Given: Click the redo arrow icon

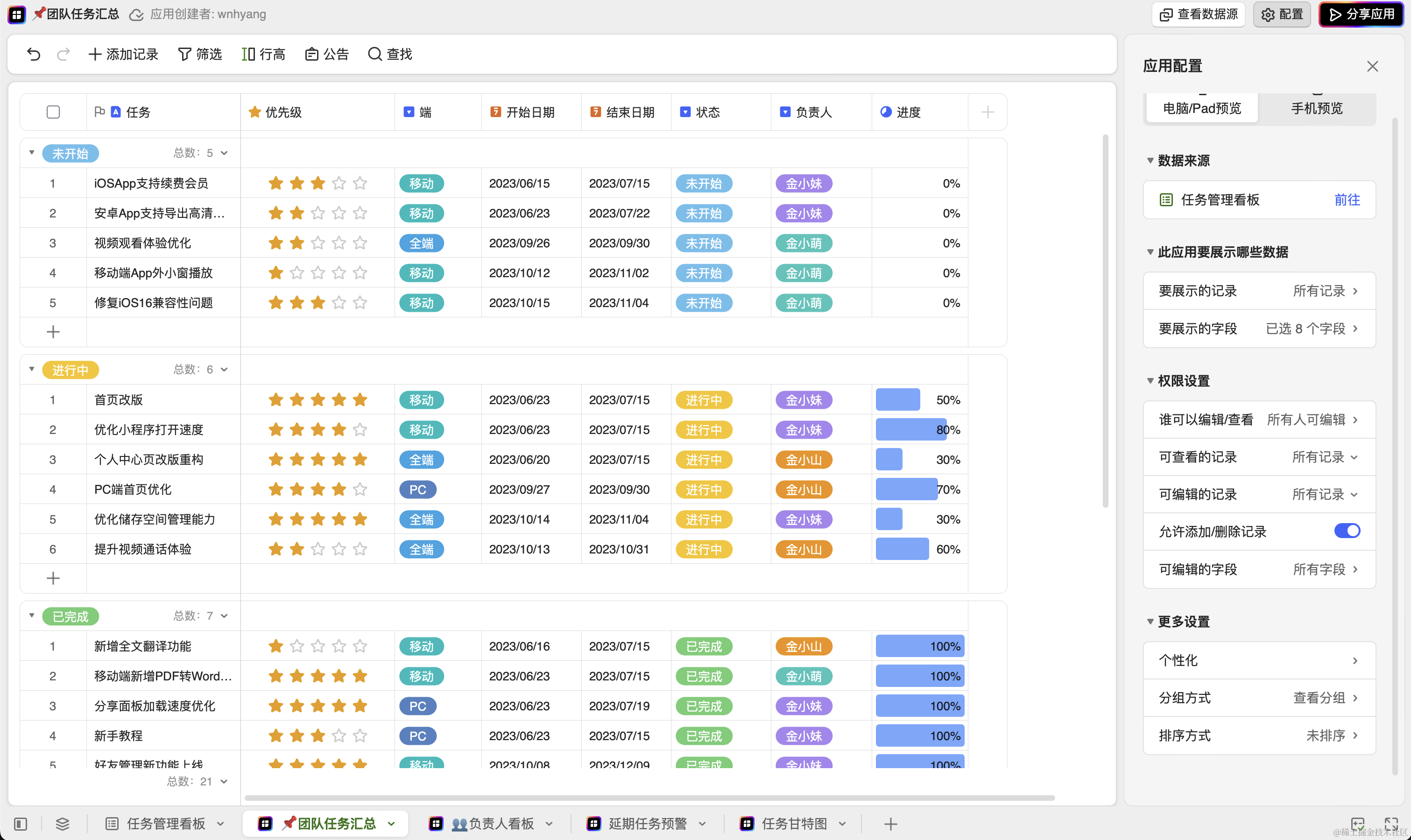Looking at the screenshot, I should (x=63, y=54).
